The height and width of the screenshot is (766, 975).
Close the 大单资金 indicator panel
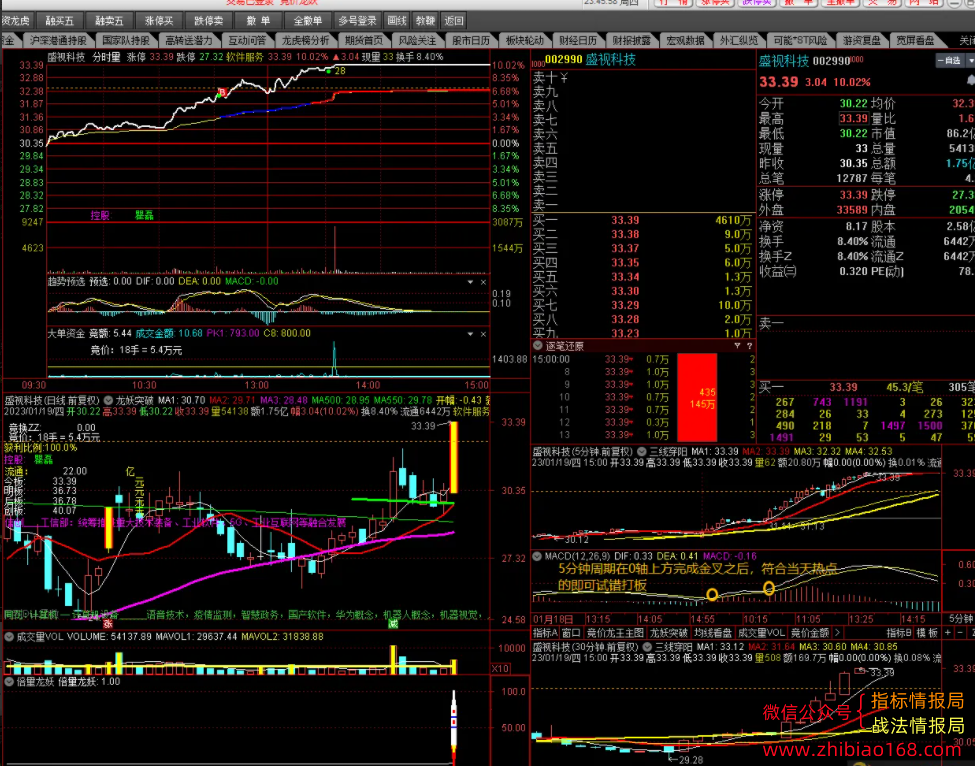pos(483,334)
